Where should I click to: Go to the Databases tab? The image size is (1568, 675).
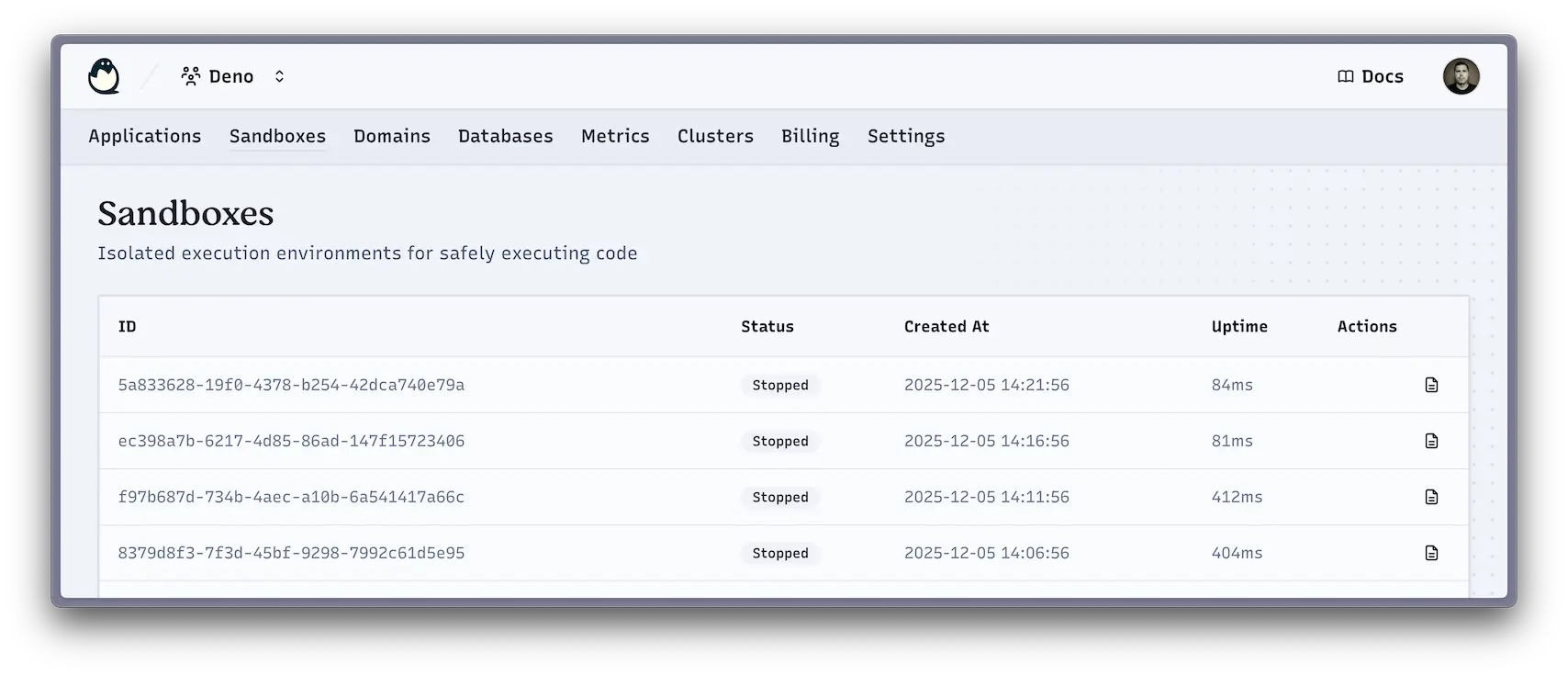(x=506, y=136)
